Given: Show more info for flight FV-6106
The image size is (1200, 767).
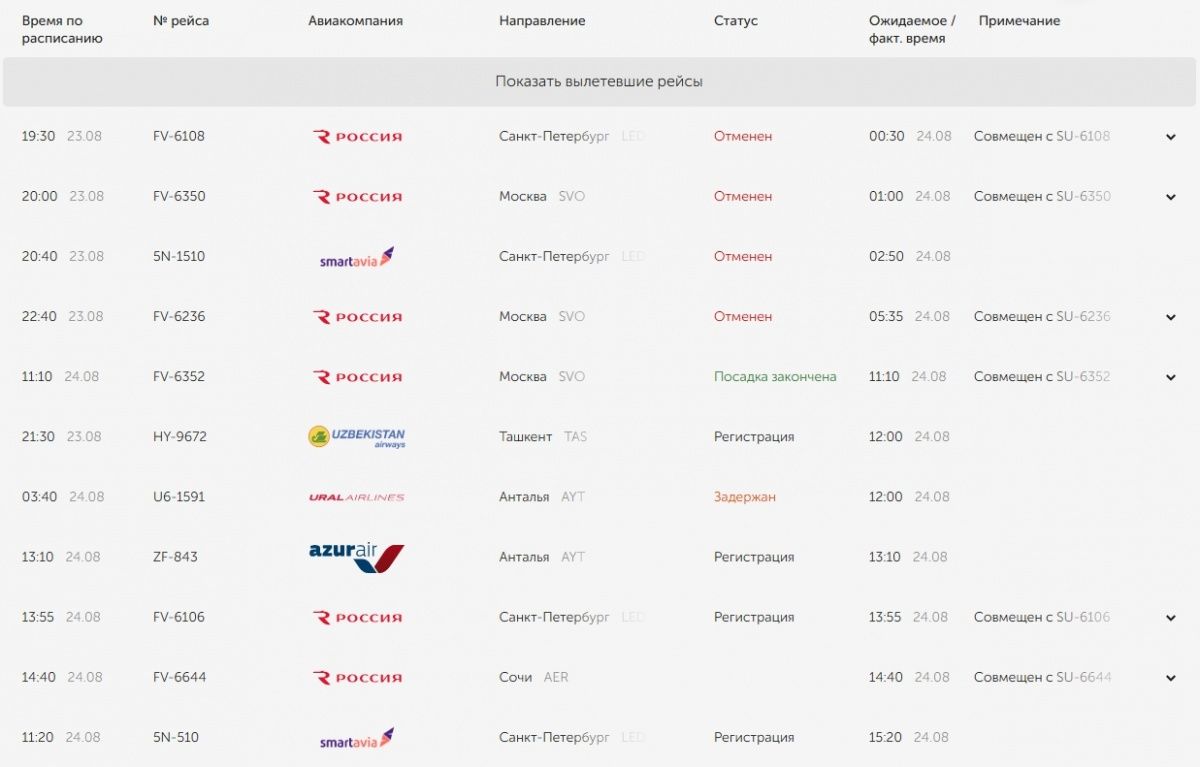Looking at the screenshot, I should (x=1171, y=618).
